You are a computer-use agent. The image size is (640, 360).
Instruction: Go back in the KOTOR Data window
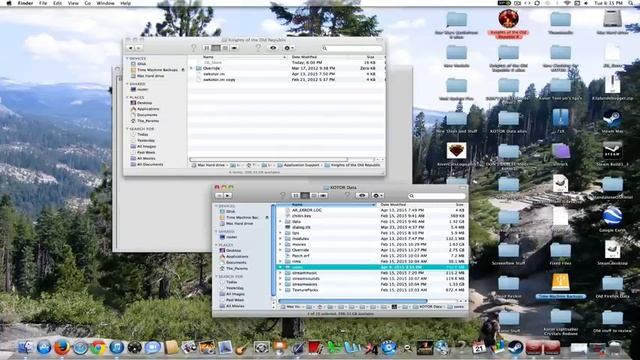point(219,196)
